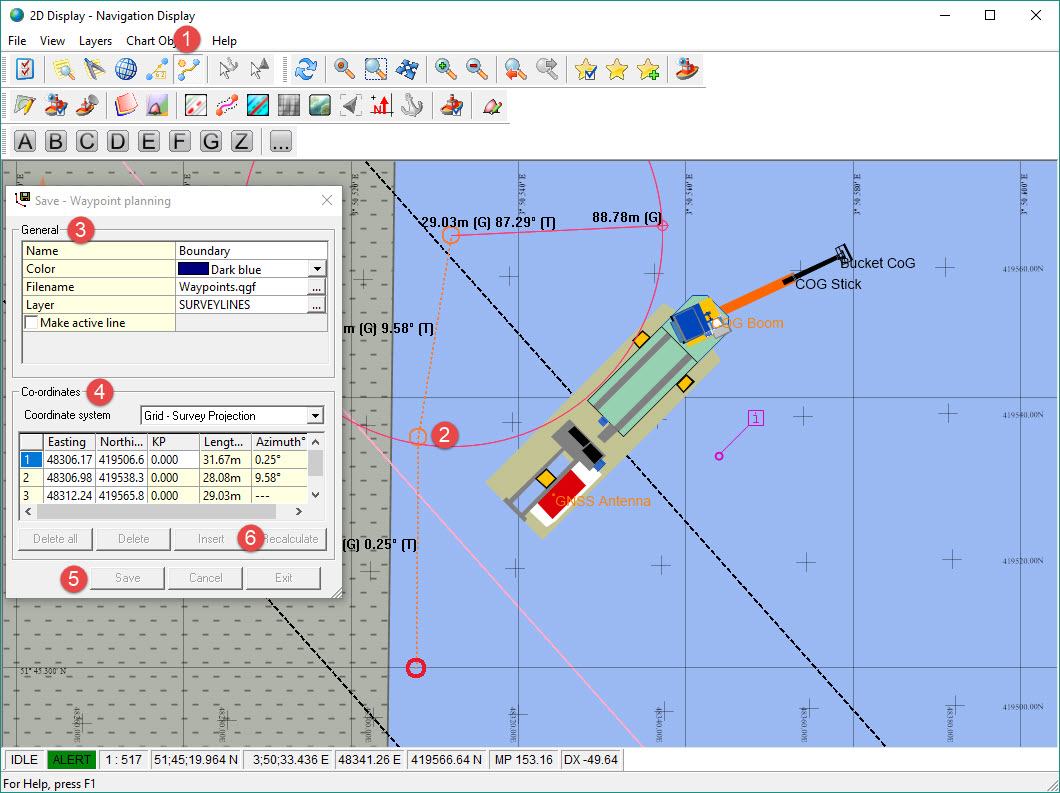Open the Color dropdown arrow

(x=317, y=269)
